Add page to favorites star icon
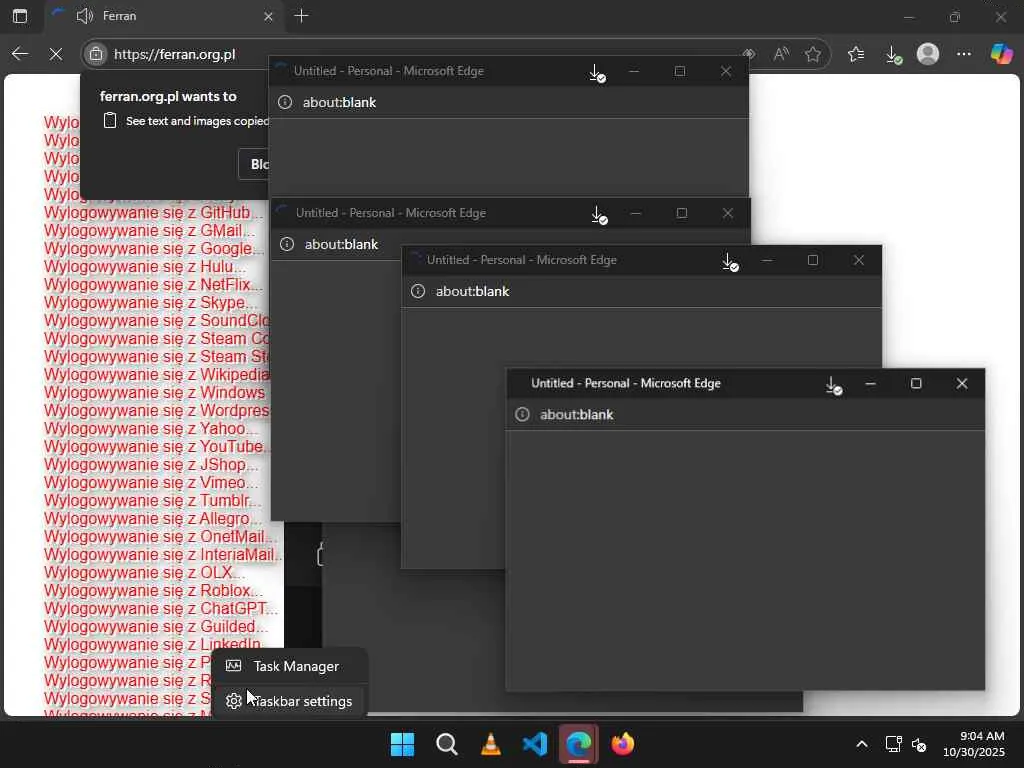Viewport: 1024px width, 768px height. (812, 54)
